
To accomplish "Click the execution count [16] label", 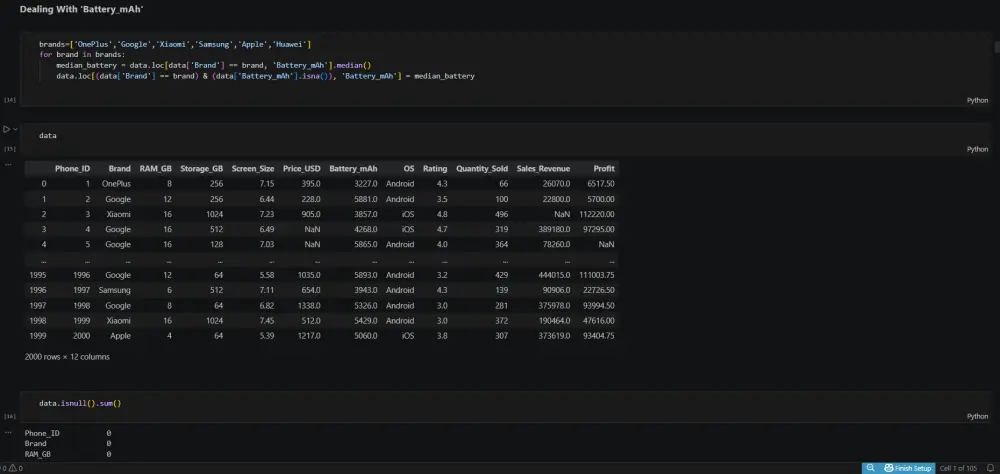I will [x=10, y=416].
